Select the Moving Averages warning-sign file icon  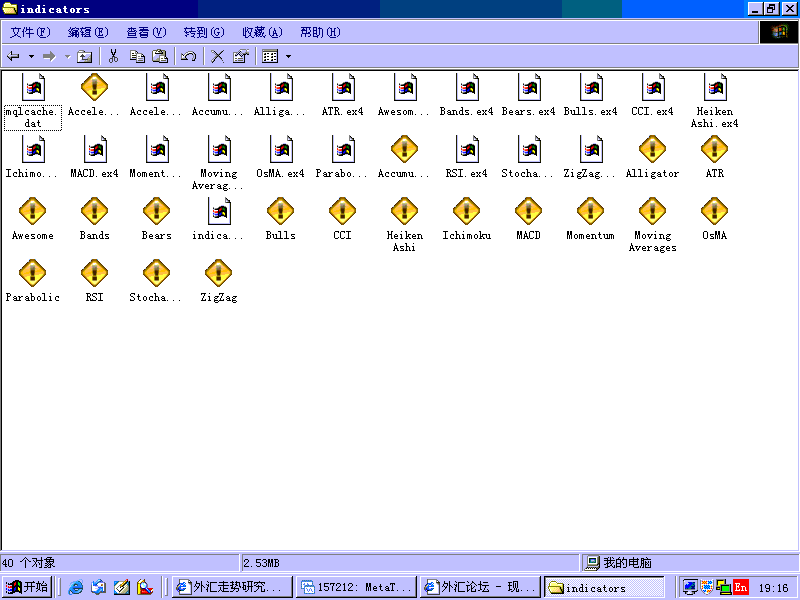[653, 211]
